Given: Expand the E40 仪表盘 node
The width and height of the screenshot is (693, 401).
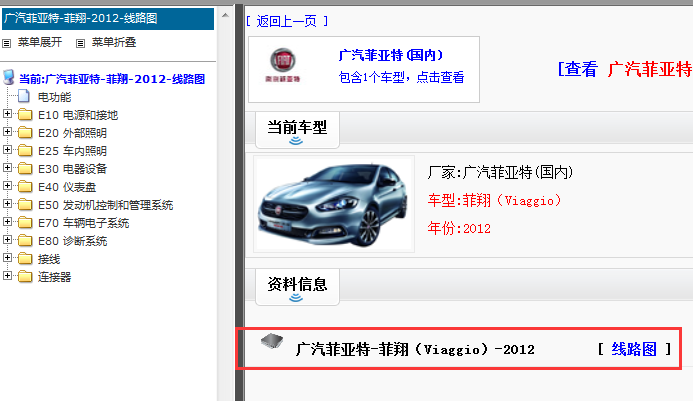Looking at the screenshot, I should 7,186.
